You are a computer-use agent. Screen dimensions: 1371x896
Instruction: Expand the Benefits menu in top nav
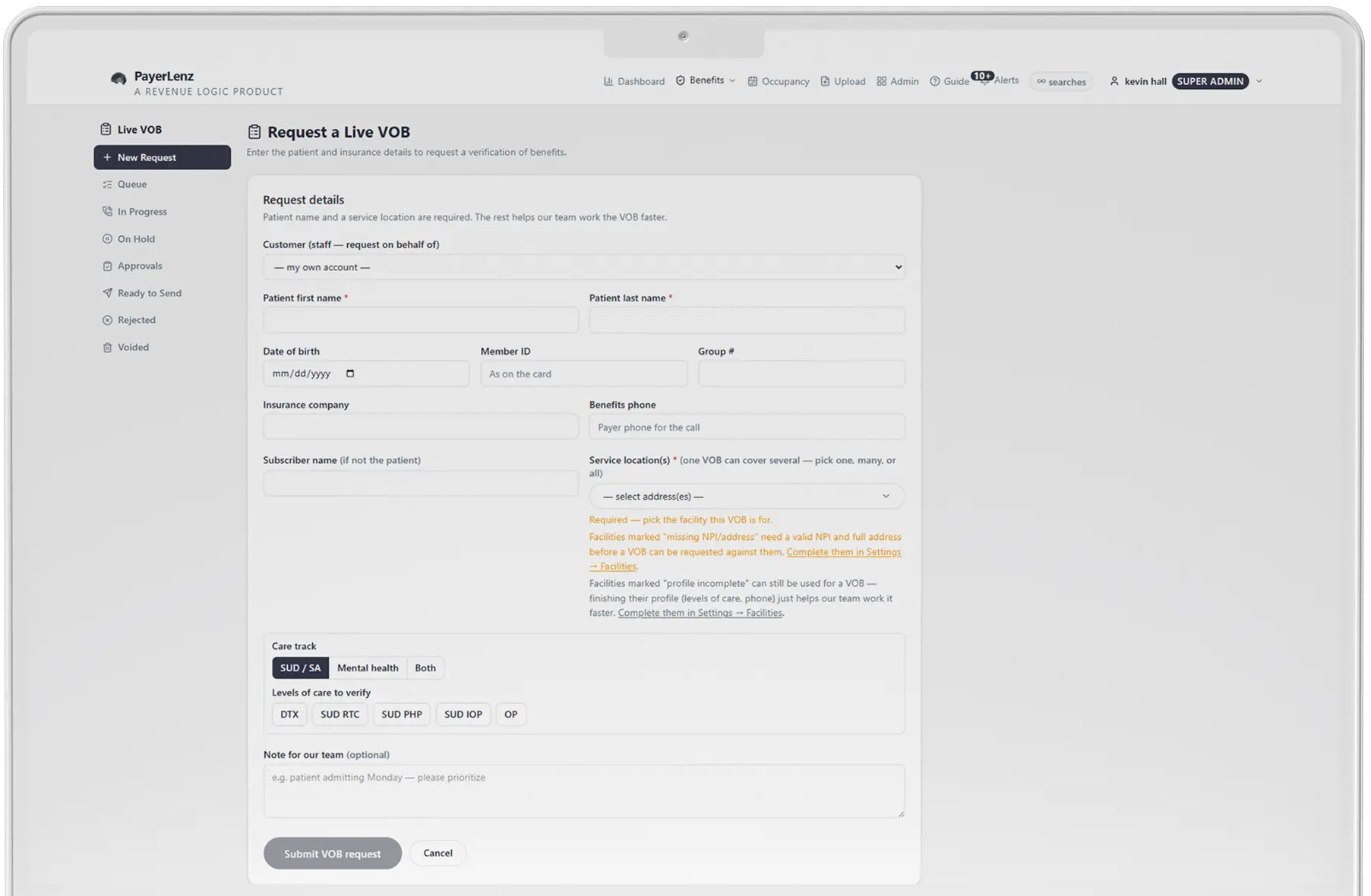pyautogui.click(x=706, y=80)
